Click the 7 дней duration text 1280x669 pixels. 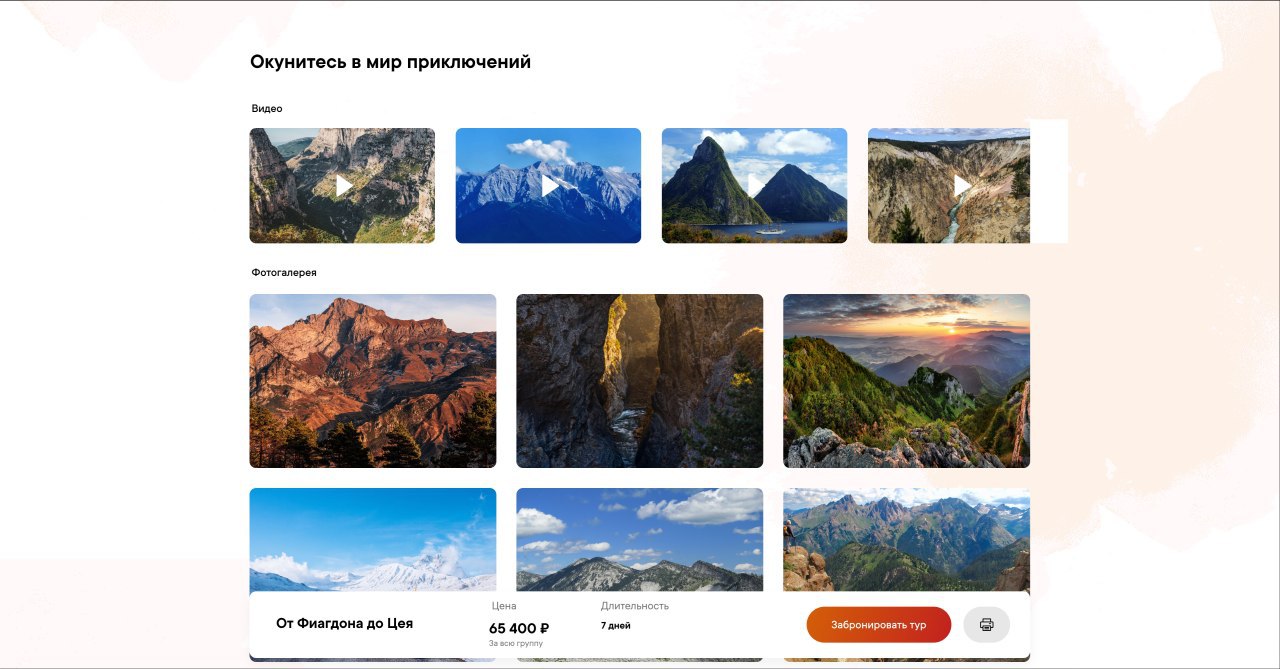[616, 626]
